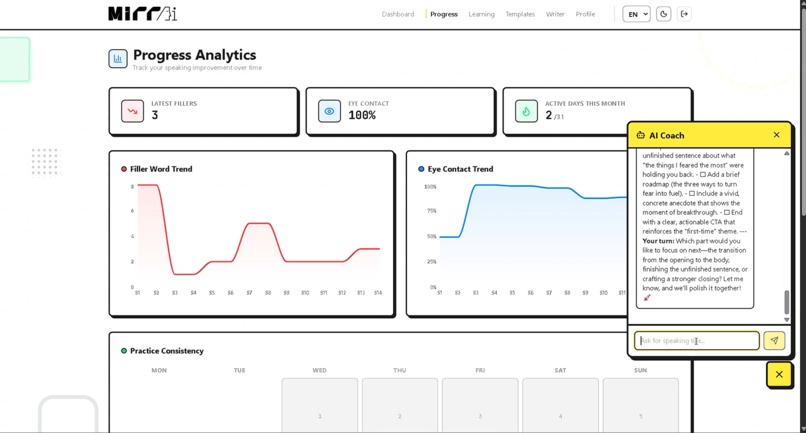Viewport: 806px width, 433px height.
Task: Click the Mirrai logo
Action: 142,13
